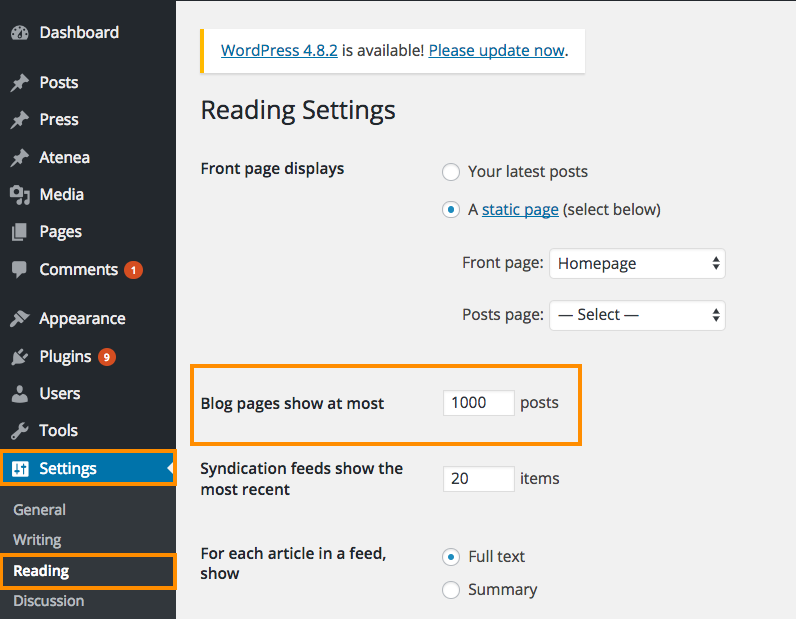The height and width of the screenshot is (619, 796).
Task: Open the Front page Homepage dropdown
Action: tap(637, 264)
